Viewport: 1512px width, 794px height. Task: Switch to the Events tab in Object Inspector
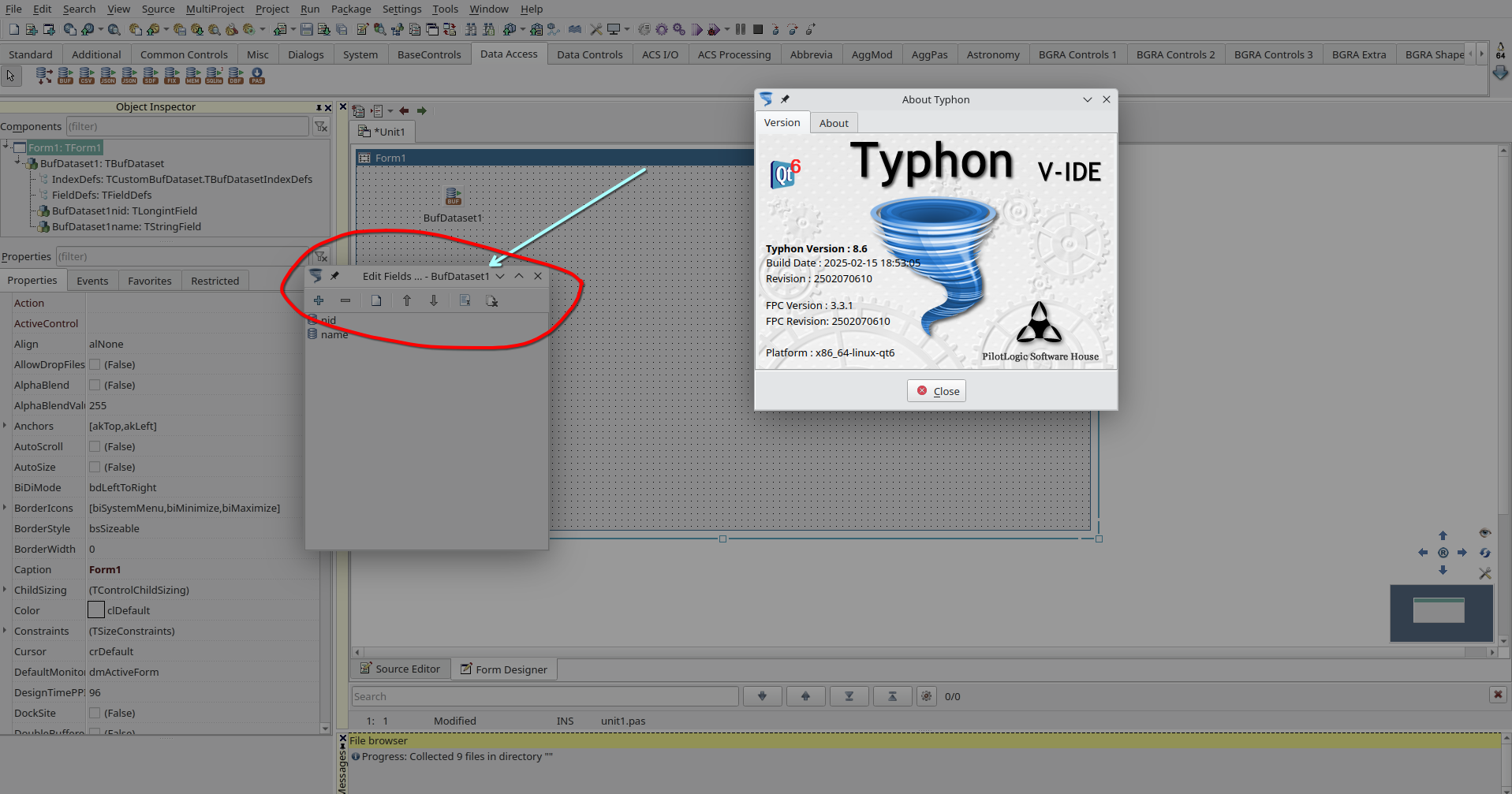92,281
